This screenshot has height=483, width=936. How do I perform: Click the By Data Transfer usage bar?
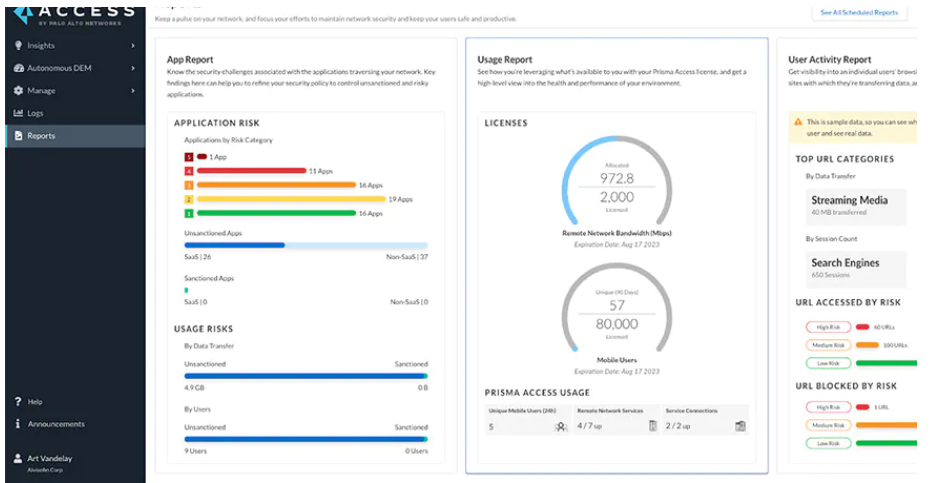306,376
